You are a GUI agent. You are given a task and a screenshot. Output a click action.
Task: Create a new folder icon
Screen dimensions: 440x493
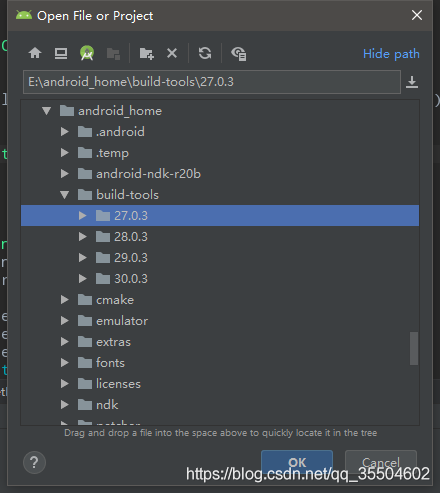tap(146, 53)
